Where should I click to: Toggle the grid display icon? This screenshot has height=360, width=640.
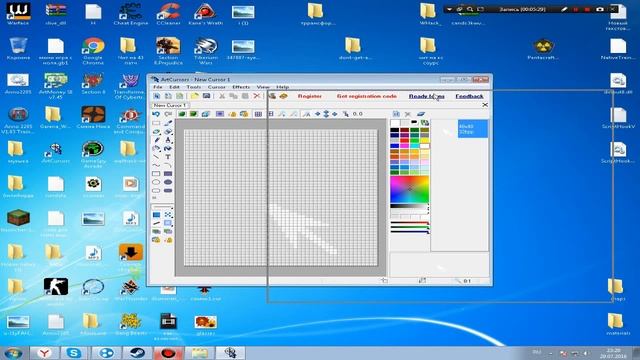click(258, 114)
